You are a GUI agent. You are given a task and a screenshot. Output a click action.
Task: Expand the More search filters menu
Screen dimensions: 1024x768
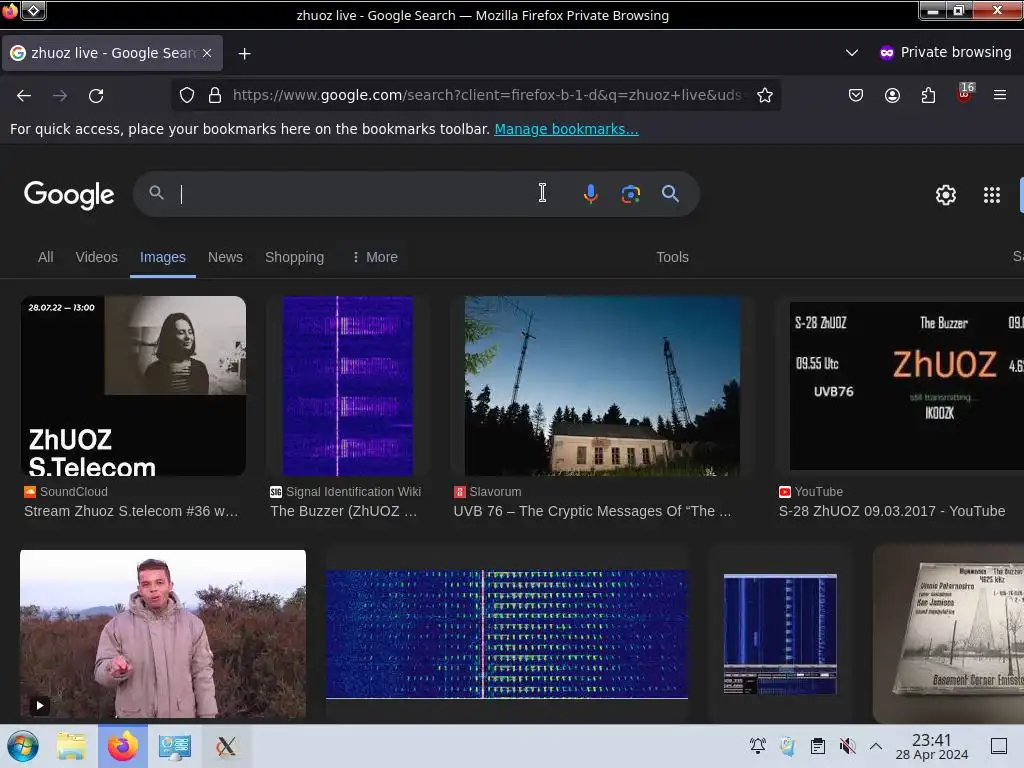coord(375,257)
